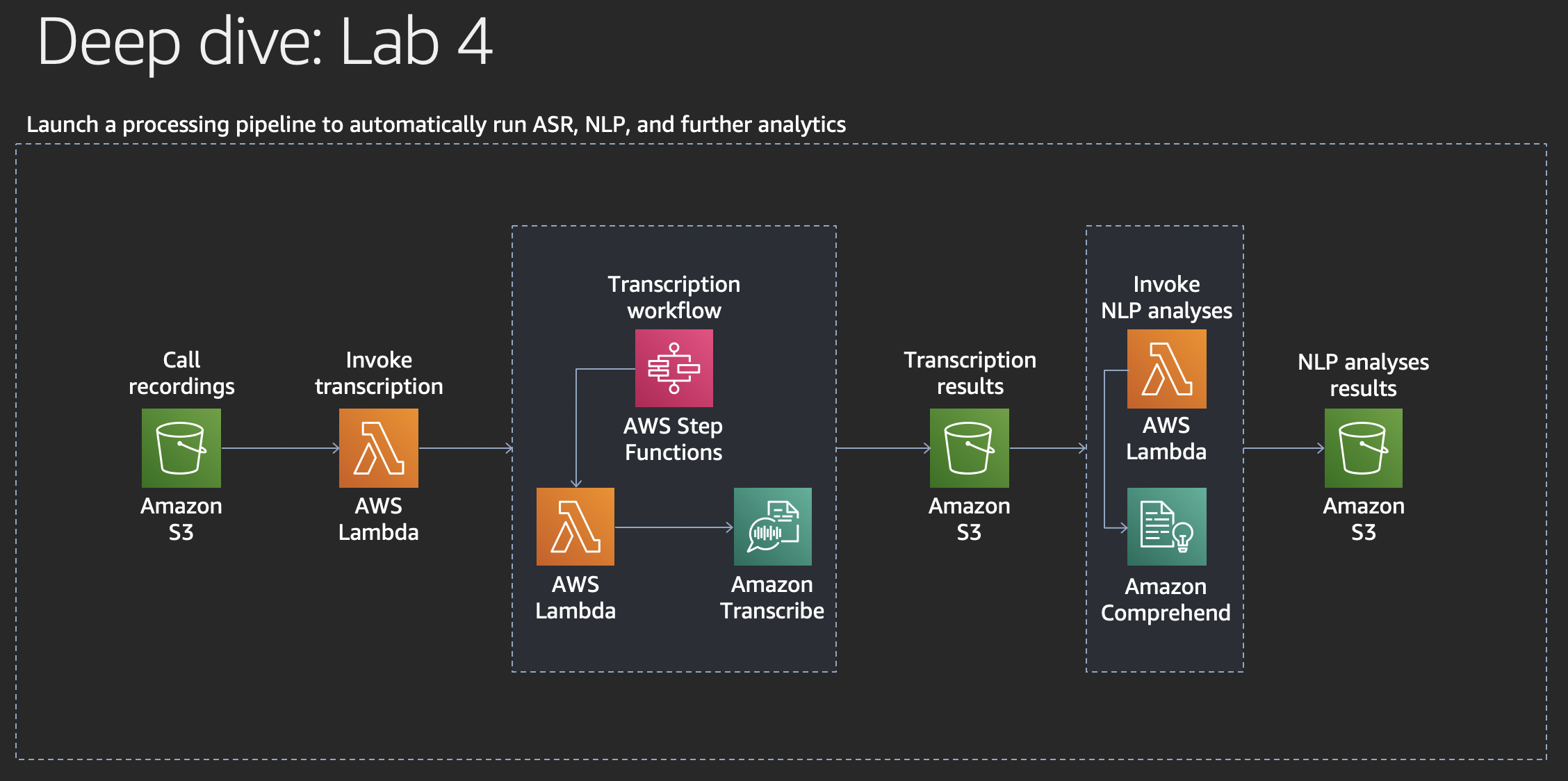
Task: Click the 'Invoke NLP analyses' heading
Action: click(1166, 297)
